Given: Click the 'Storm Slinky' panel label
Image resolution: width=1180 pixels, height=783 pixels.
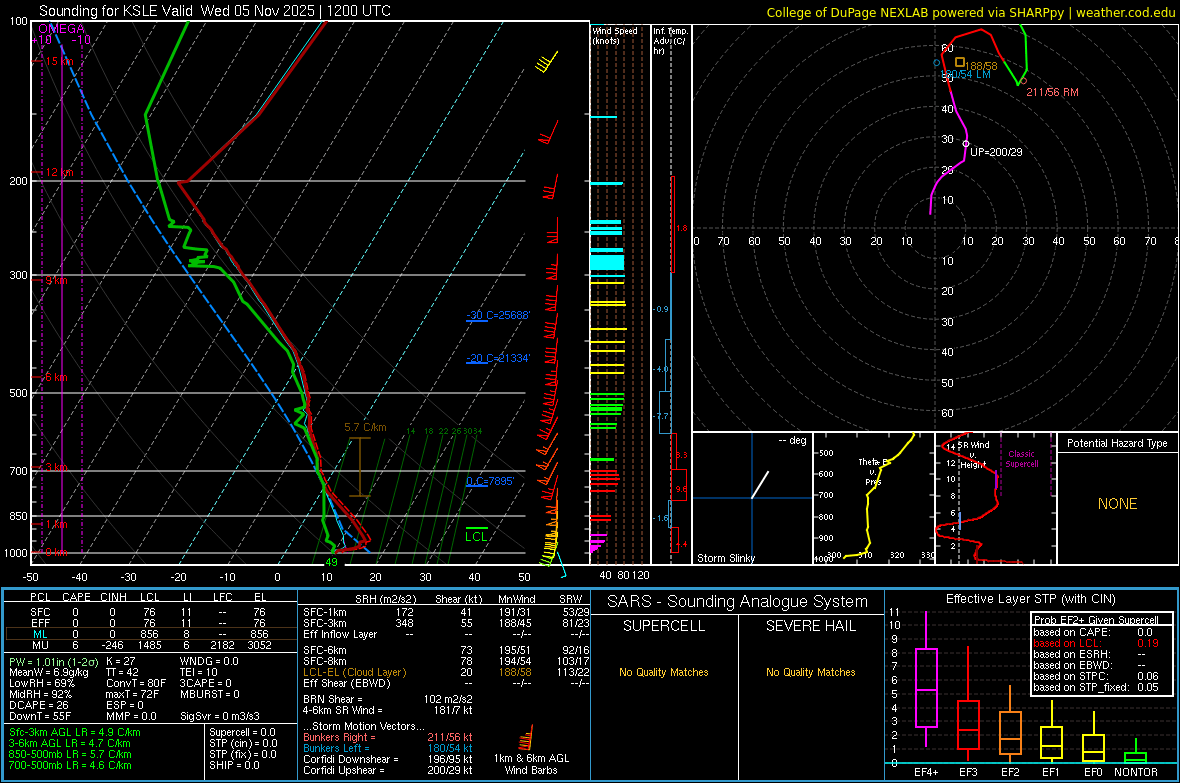Looking at the screenshot, I should pos(725,558).
